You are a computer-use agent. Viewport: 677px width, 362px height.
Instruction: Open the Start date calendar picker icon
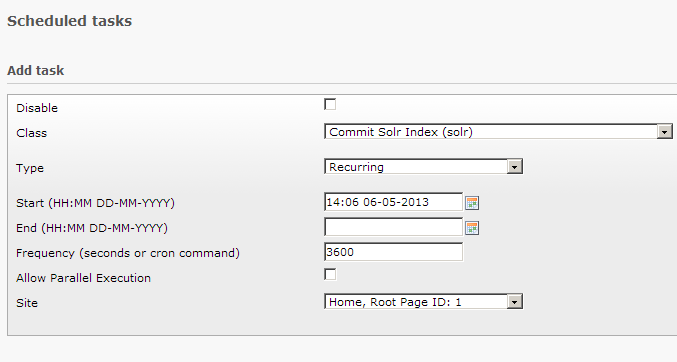click(x=472, y=203)
